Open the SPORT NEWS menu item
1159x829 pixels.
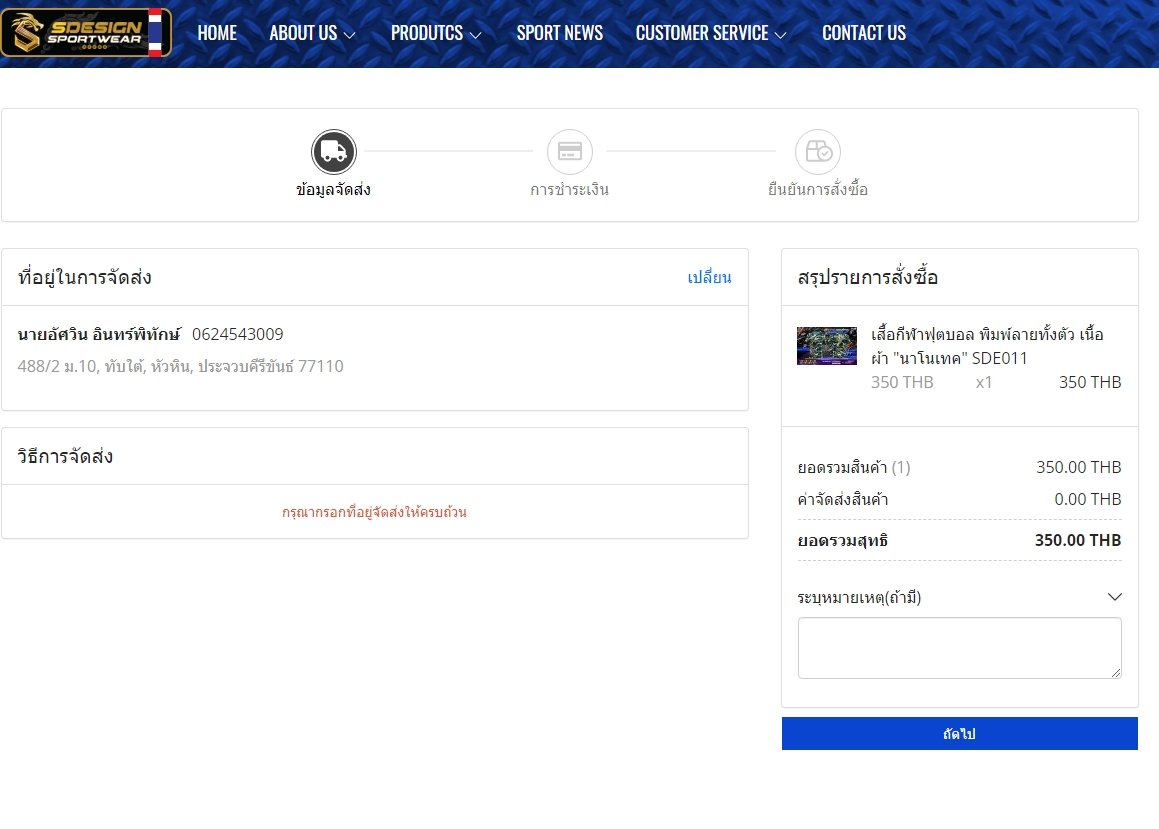559,33
